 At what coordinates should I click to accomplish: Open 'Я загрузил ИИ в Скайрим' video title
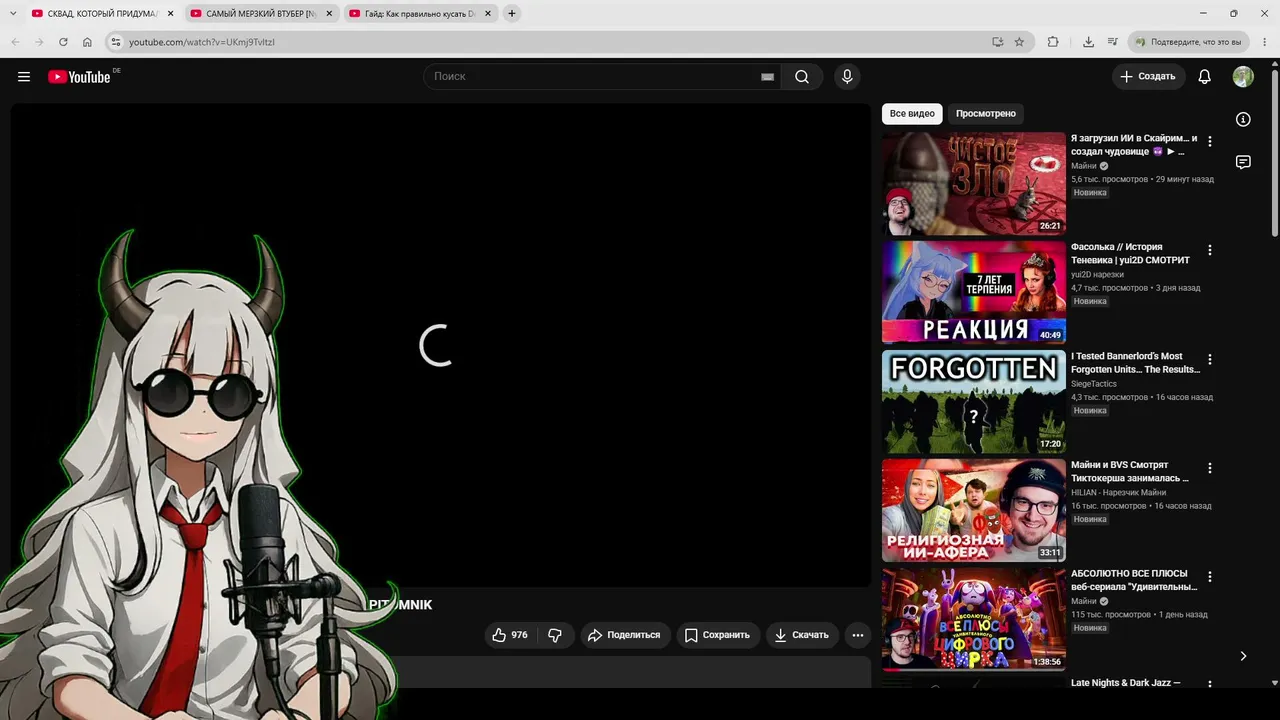[x=1134, y=145]
